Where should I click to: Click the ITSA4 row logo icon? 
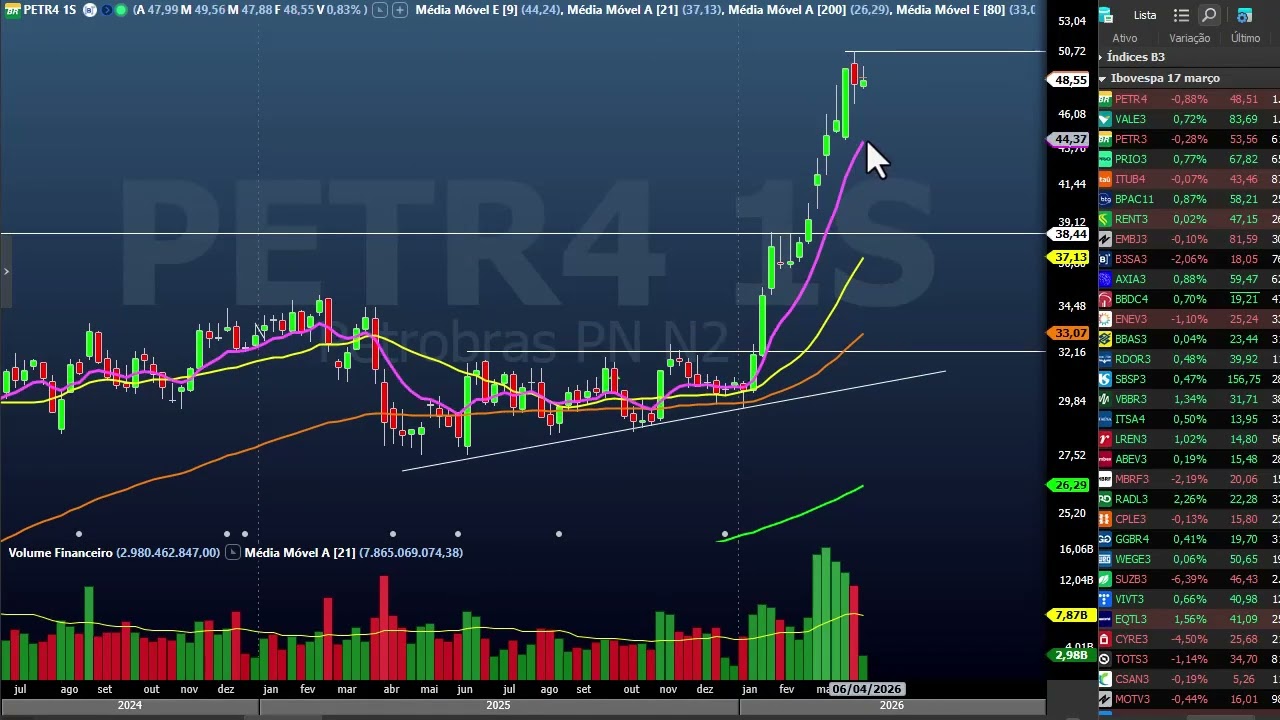pyautogui.click(x=1105, y=419)
